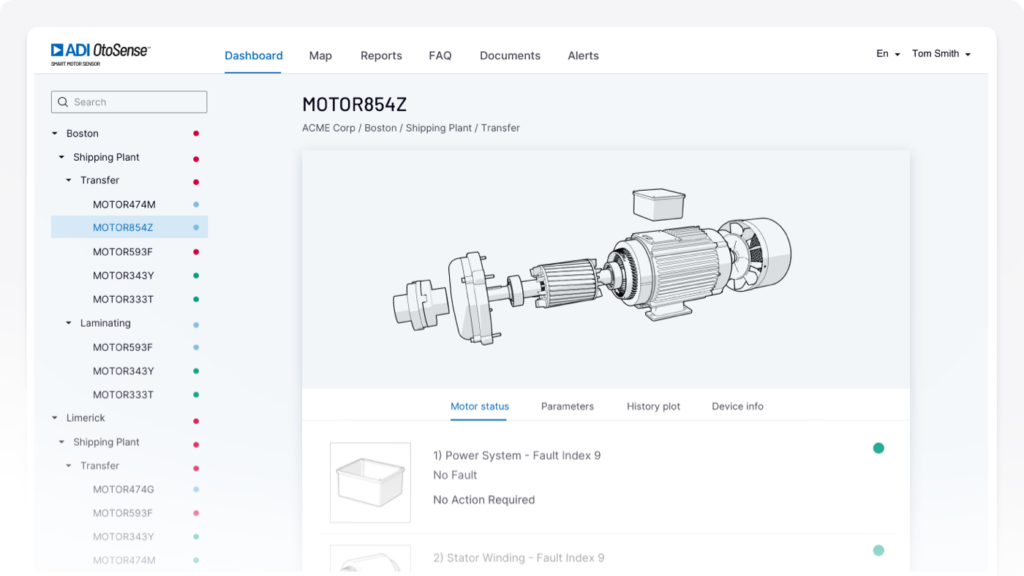Click the ADI OtoSense logo
The height and width of the screenshot is (576, 1024).
[x=100, y=53]
